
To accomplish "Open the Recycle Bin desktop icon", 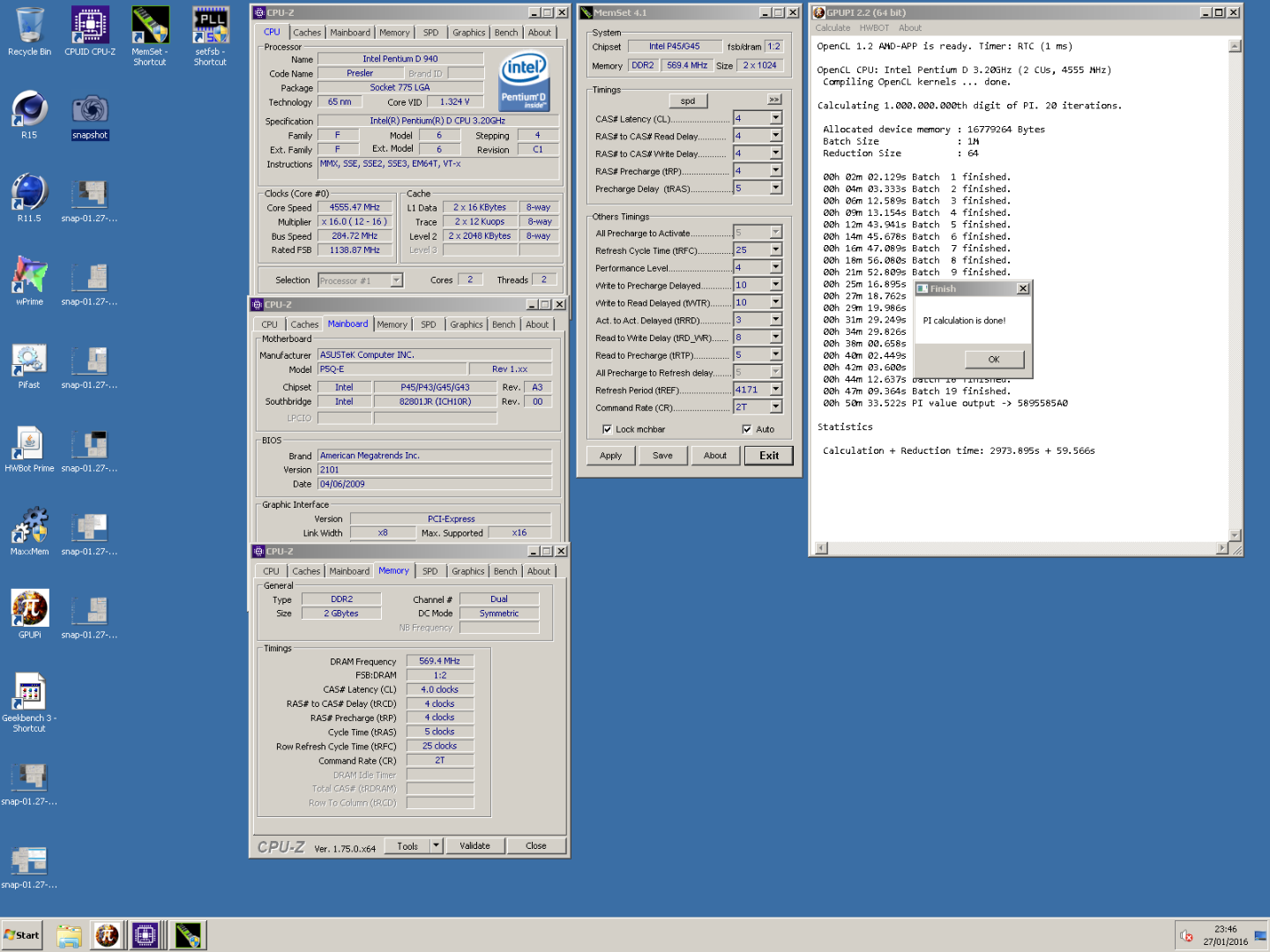I will point(29,32).
